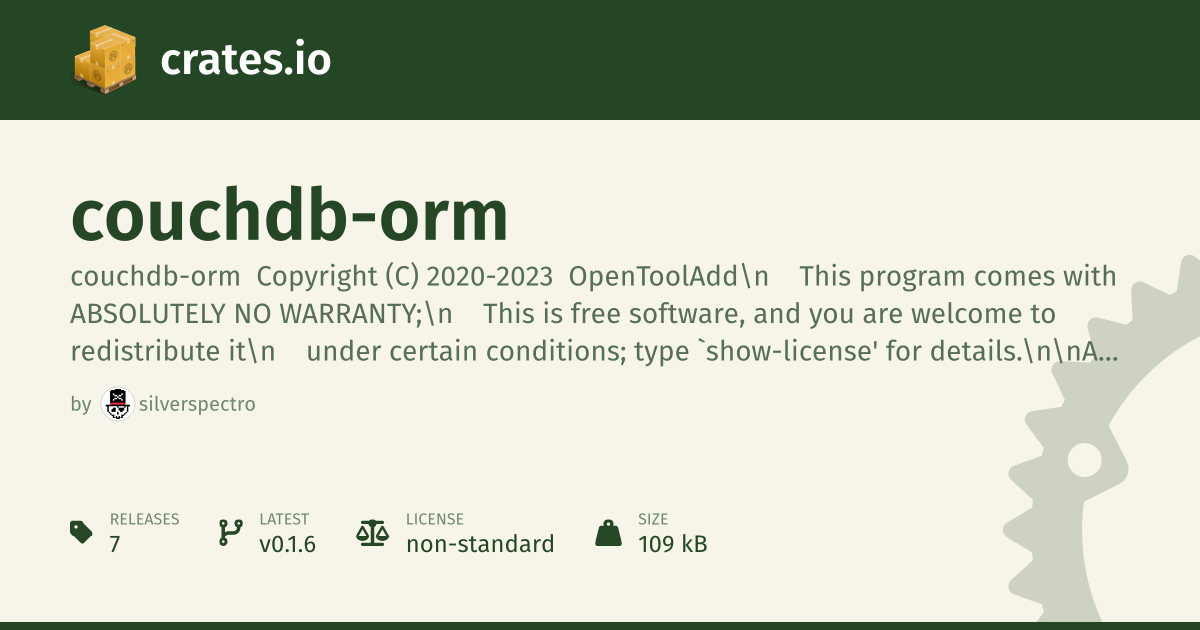The height and width of the screenshot is (630, 1200).
Task: Click the size weight icon
Action: point(608,532)
